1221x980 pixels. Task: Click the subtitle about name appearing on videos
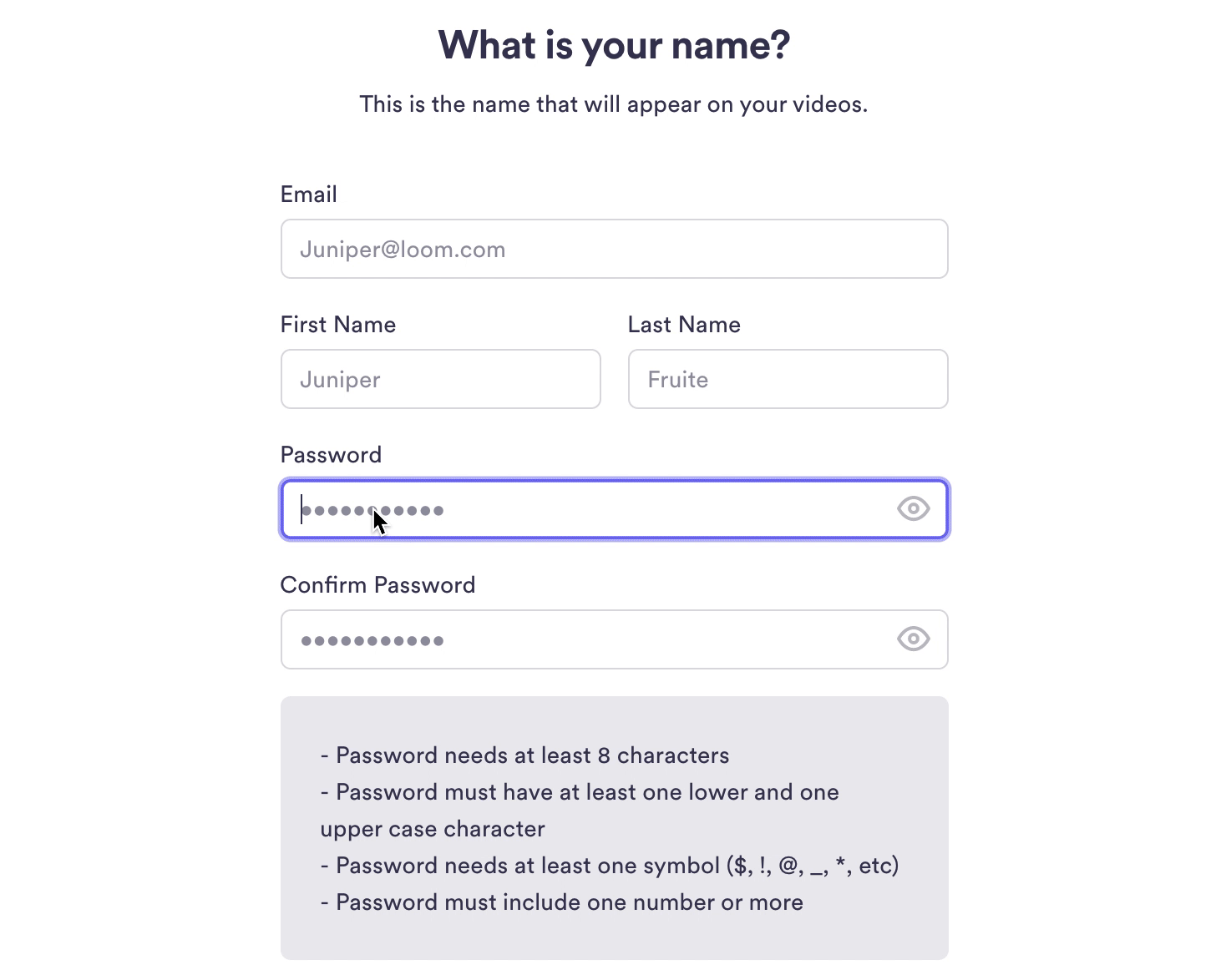[614, 104]
